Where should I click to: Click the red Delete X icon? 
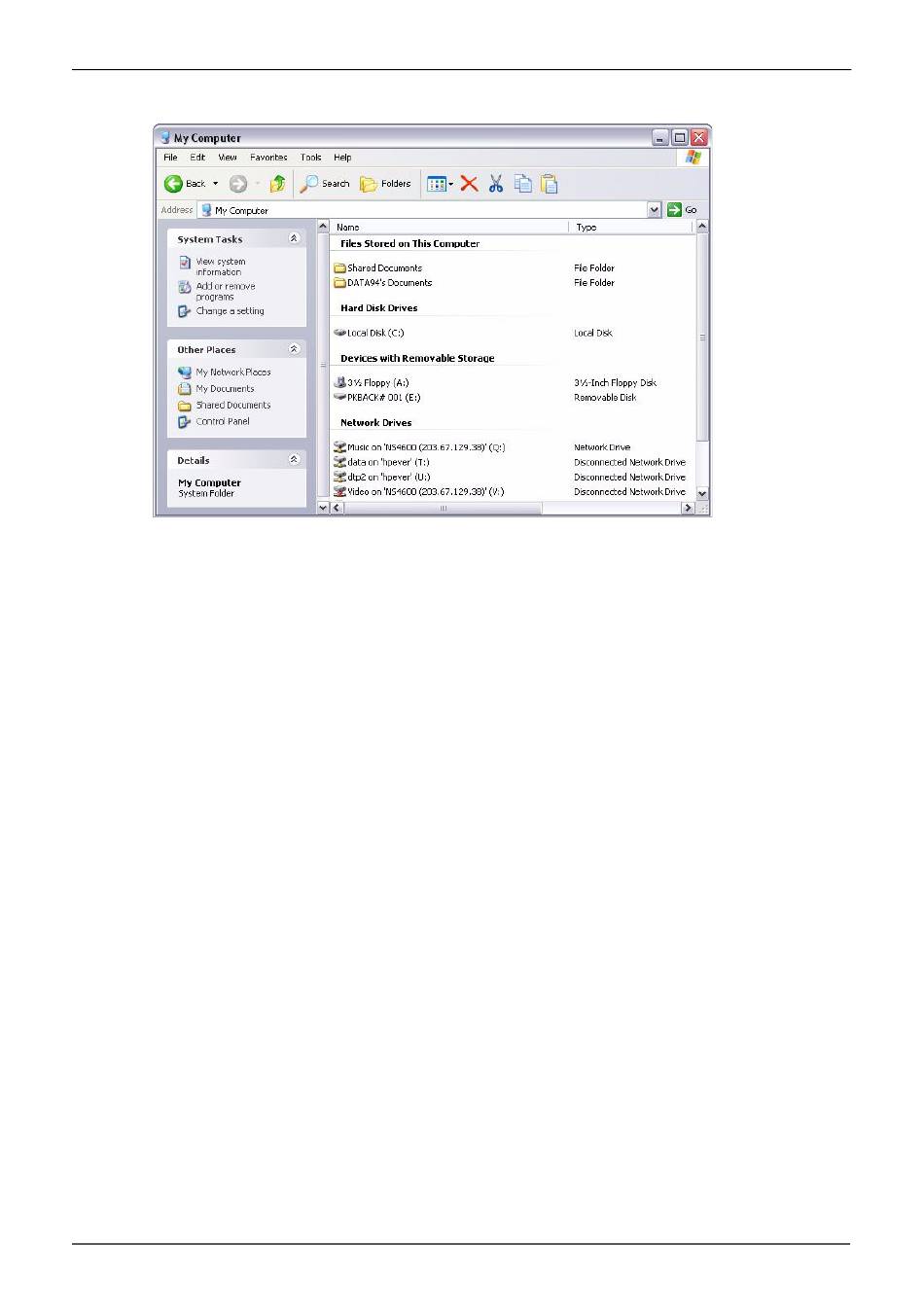(x=469, y=184)
